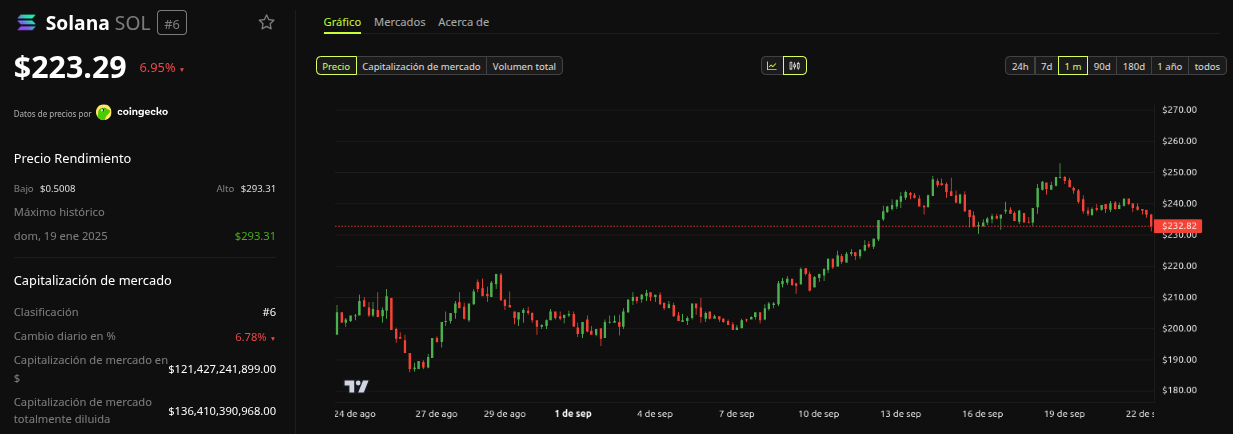Set chart range to 1 m
Screen dimensions: 1233x434
(x=1073, y=66)
